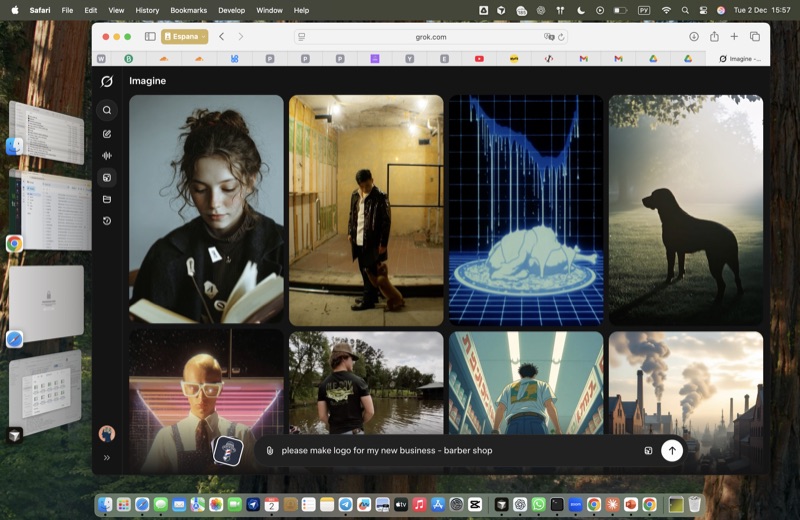Go forward with Safari's forward arrow
This screenshot has height=520, width=800.
pyautogui.click(x=241, y=36)
